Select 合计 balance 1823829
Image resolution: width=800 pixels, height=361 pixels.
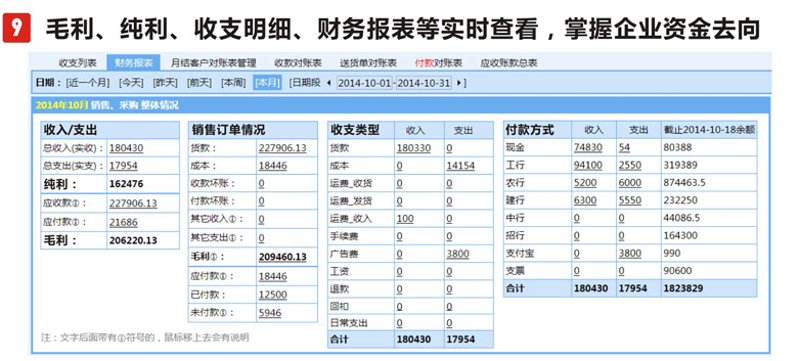683,288
